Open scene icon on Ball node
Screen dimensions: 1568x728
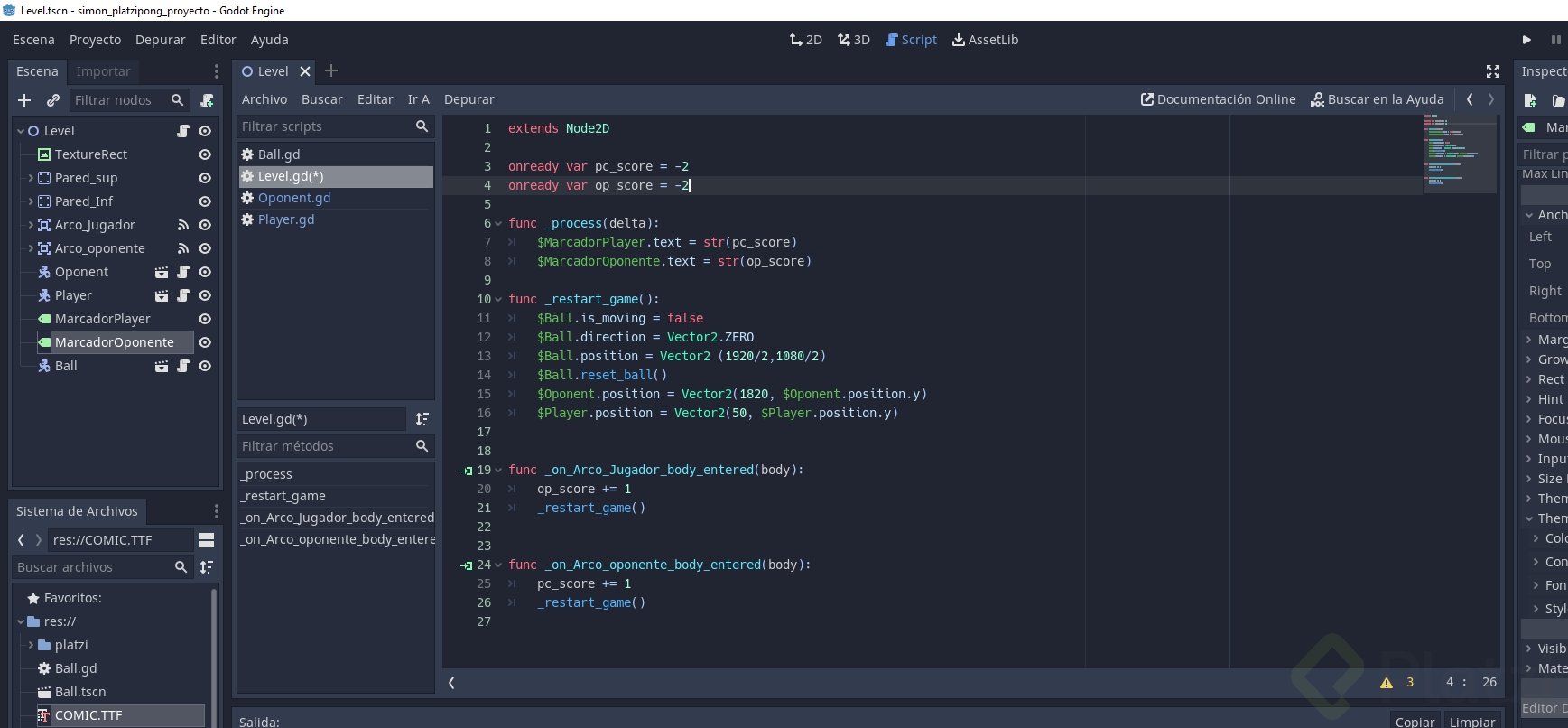click(x=162, y=366)
